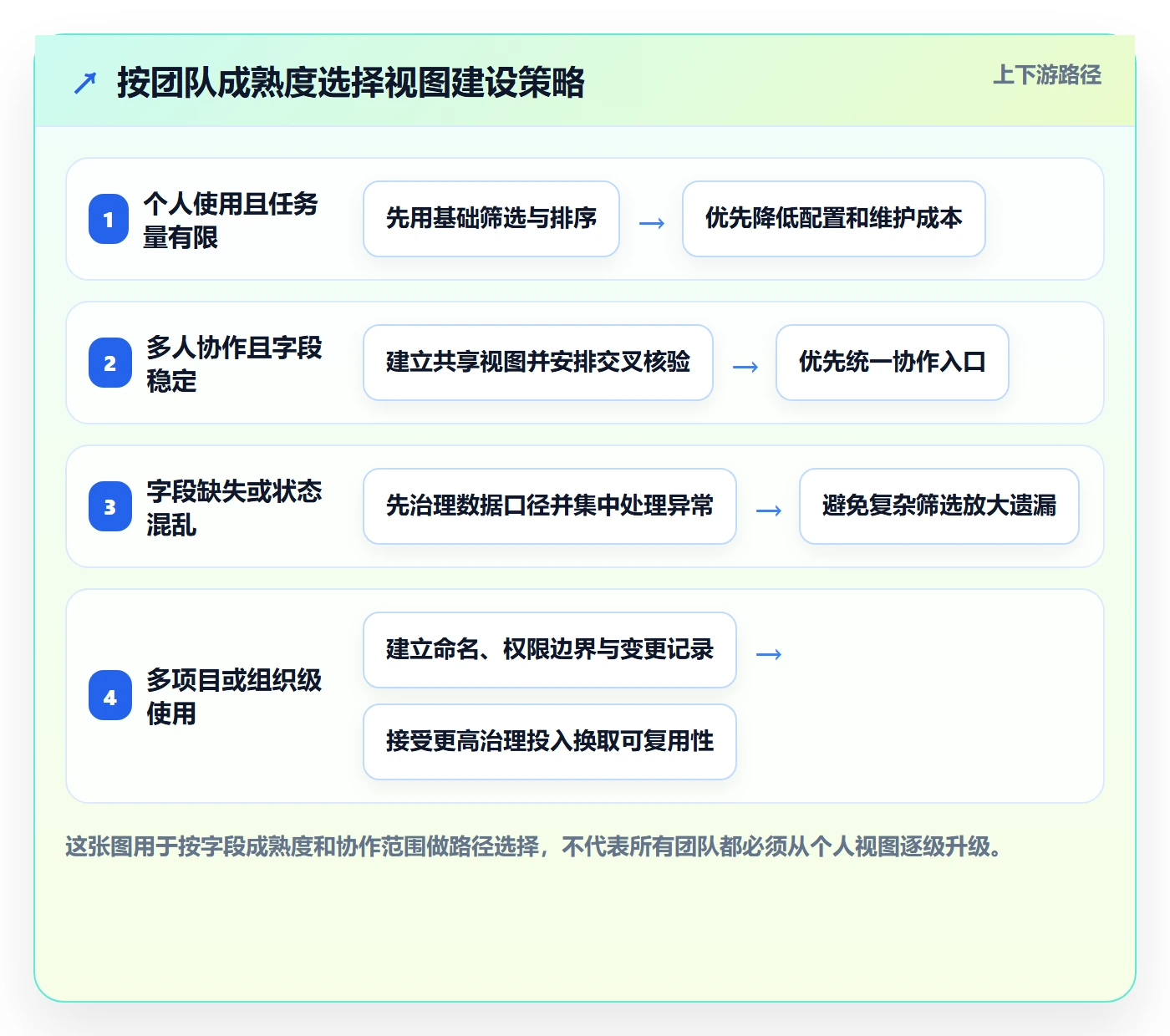The image size is (1170, 1036).
Task: Click the diagonal arrow icon beside the title
Action: coord(85,83)
